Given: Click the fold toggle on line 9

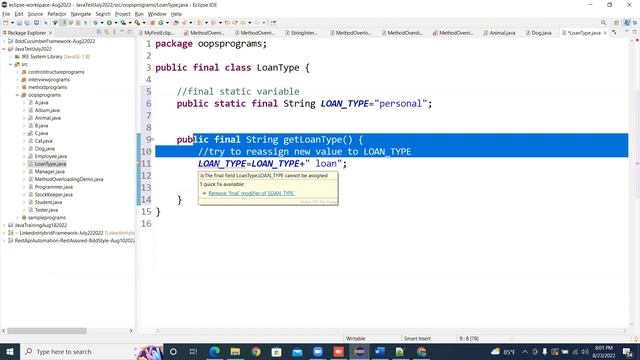Looking at the screenshot, I should coord(153,140).
